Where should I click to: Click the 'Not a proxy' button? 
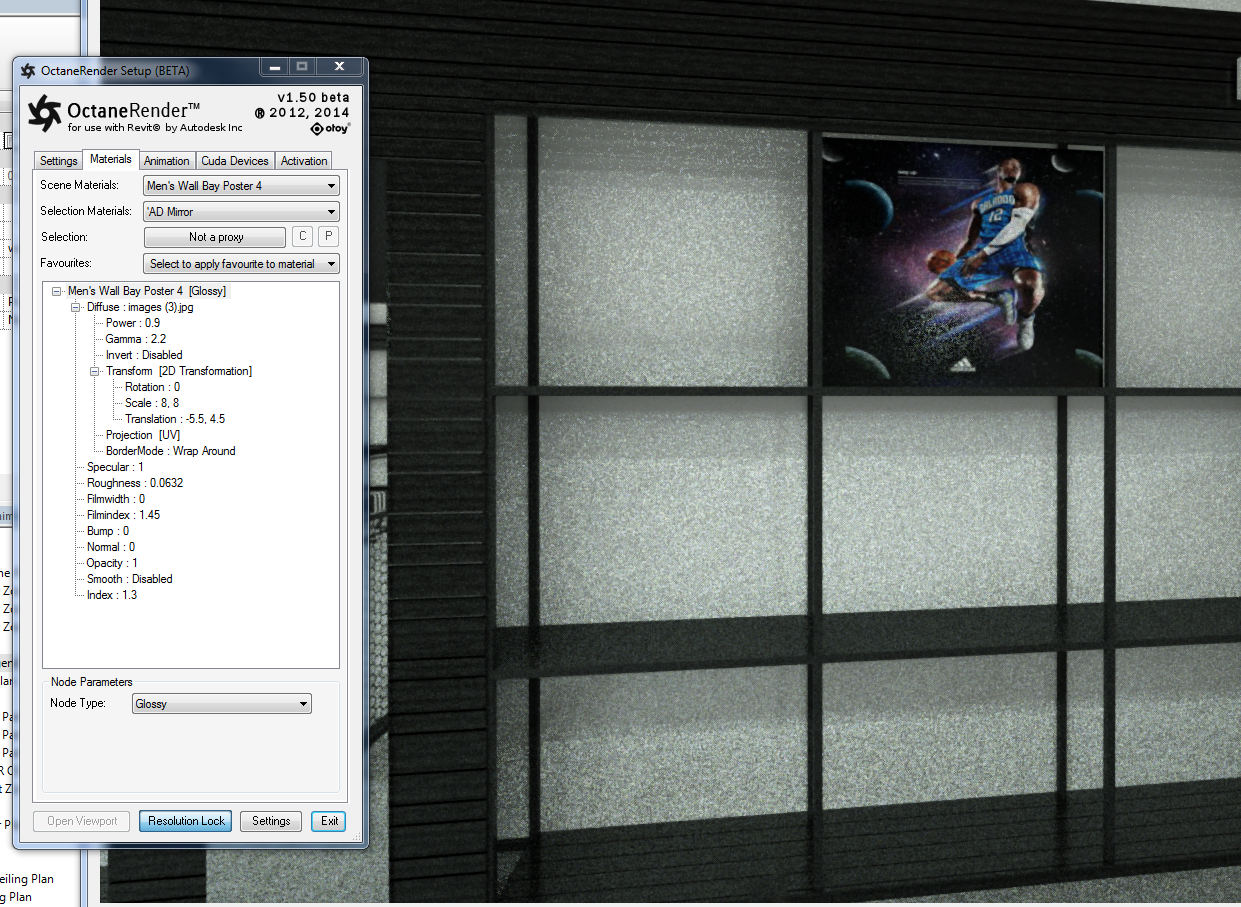tap(215, 237)
